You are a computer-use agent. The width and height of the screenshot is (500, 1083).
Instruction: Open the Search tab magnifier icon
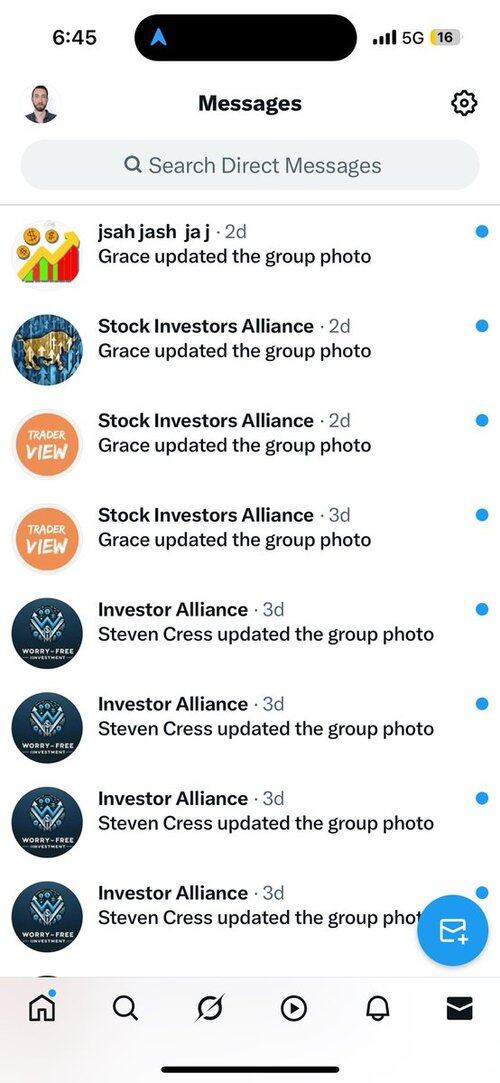click(125, 1008)
